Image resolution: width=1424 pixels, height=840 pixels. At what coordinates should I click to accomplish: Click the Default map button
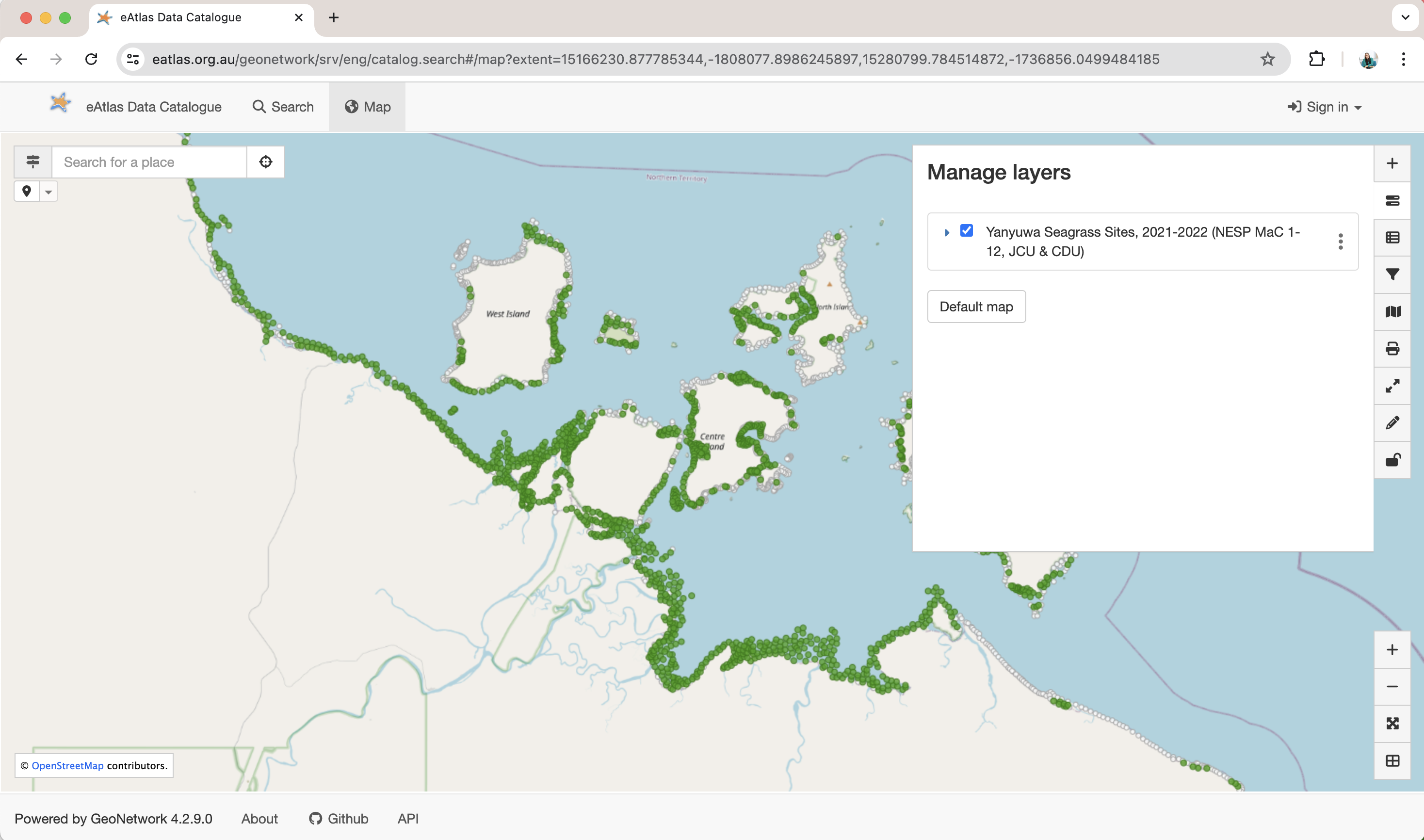coord(976,306)
